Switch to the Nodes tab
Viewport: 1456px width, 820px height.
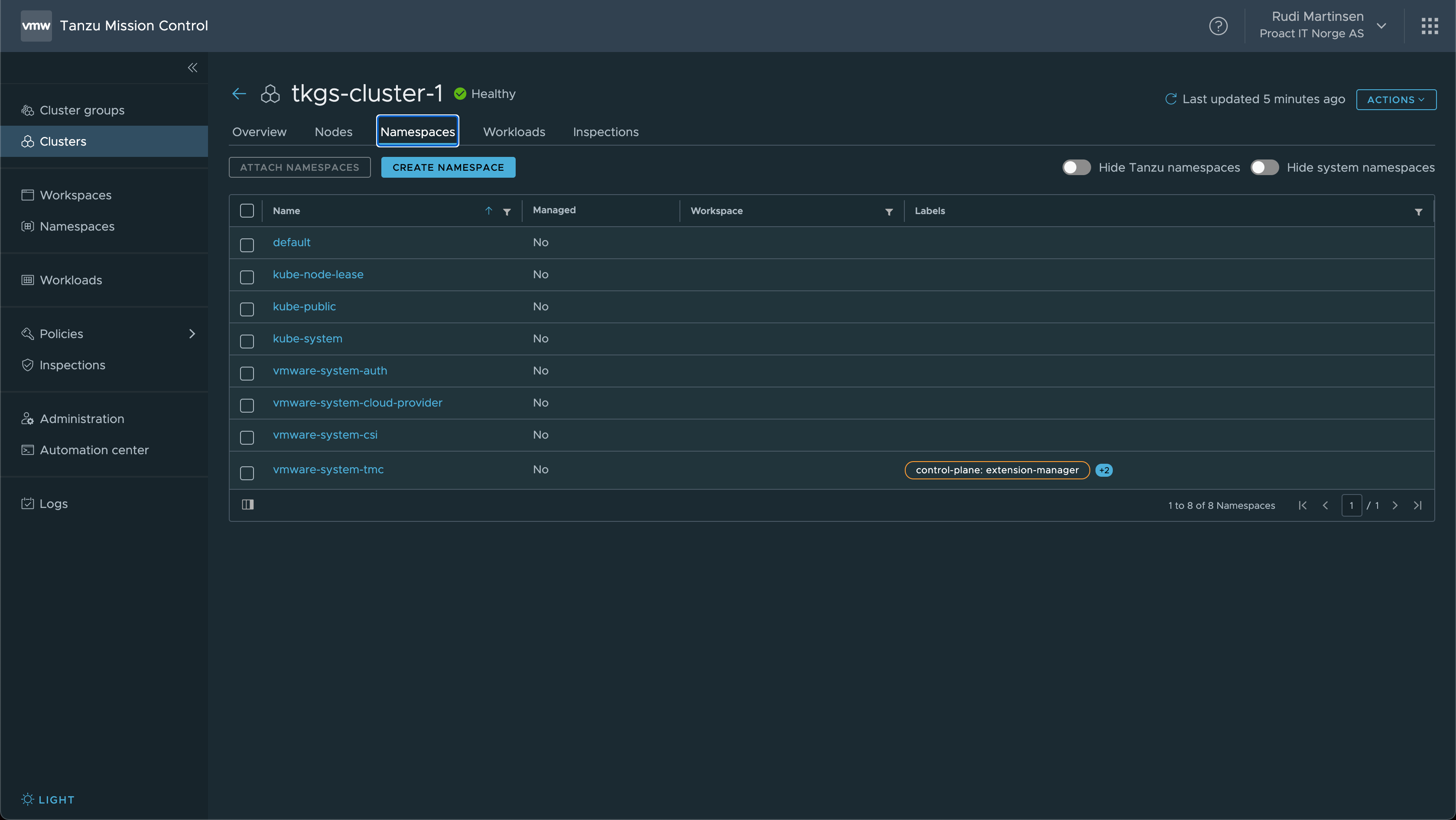[334, 132]
